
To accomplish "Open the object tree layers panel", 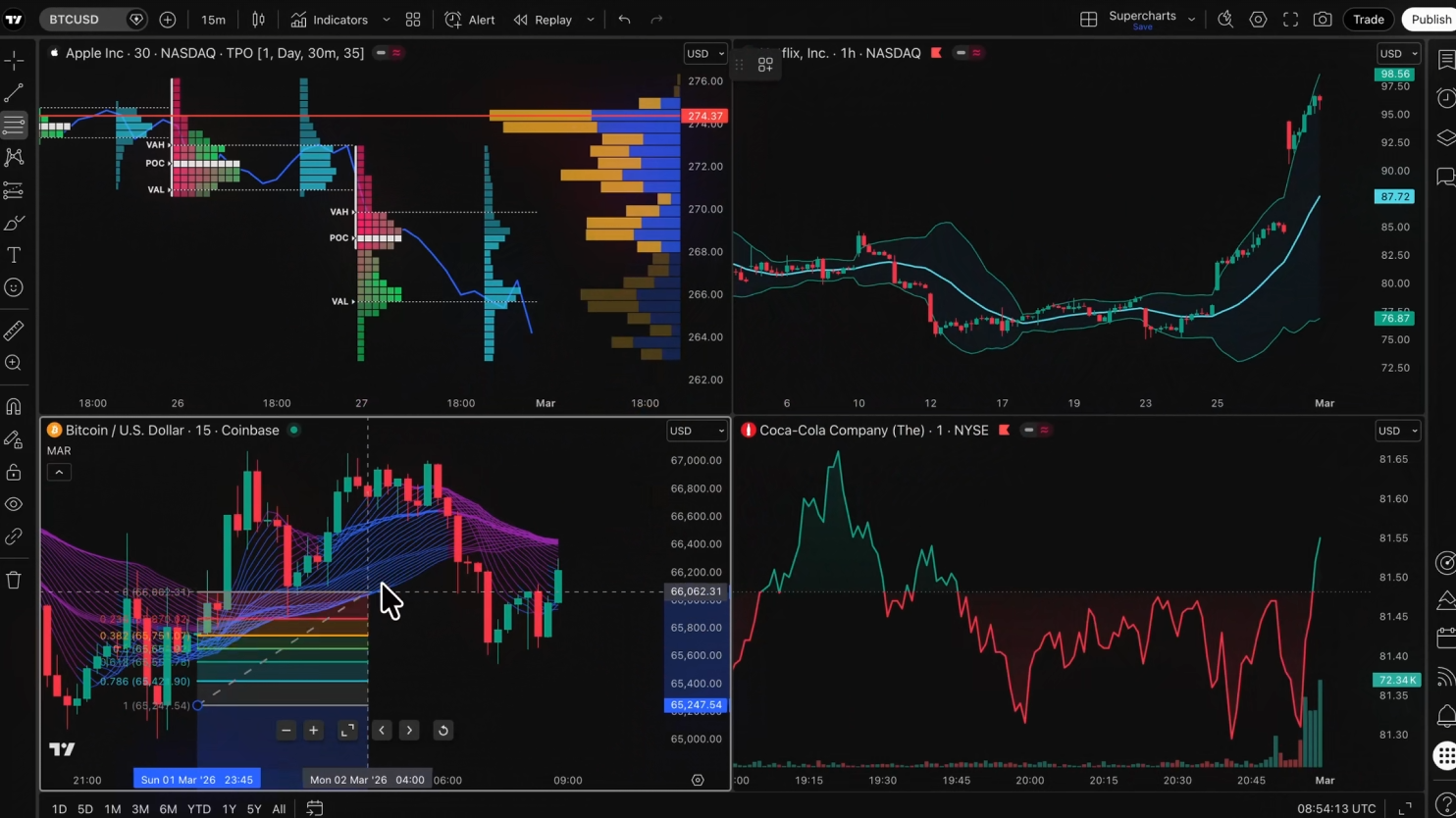I will point(1446,138).
